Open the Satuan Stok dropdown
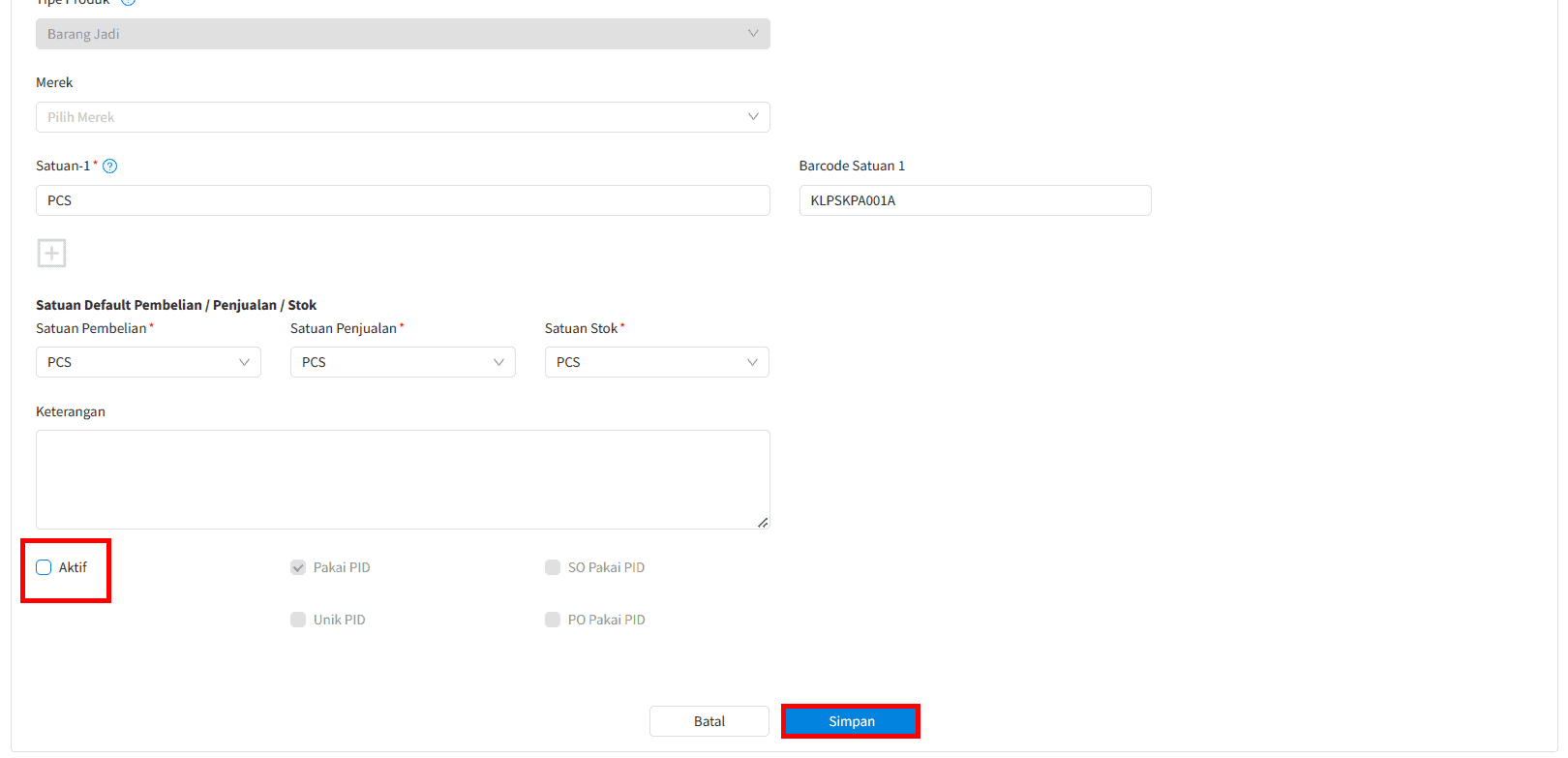 [x=657, y=362]
